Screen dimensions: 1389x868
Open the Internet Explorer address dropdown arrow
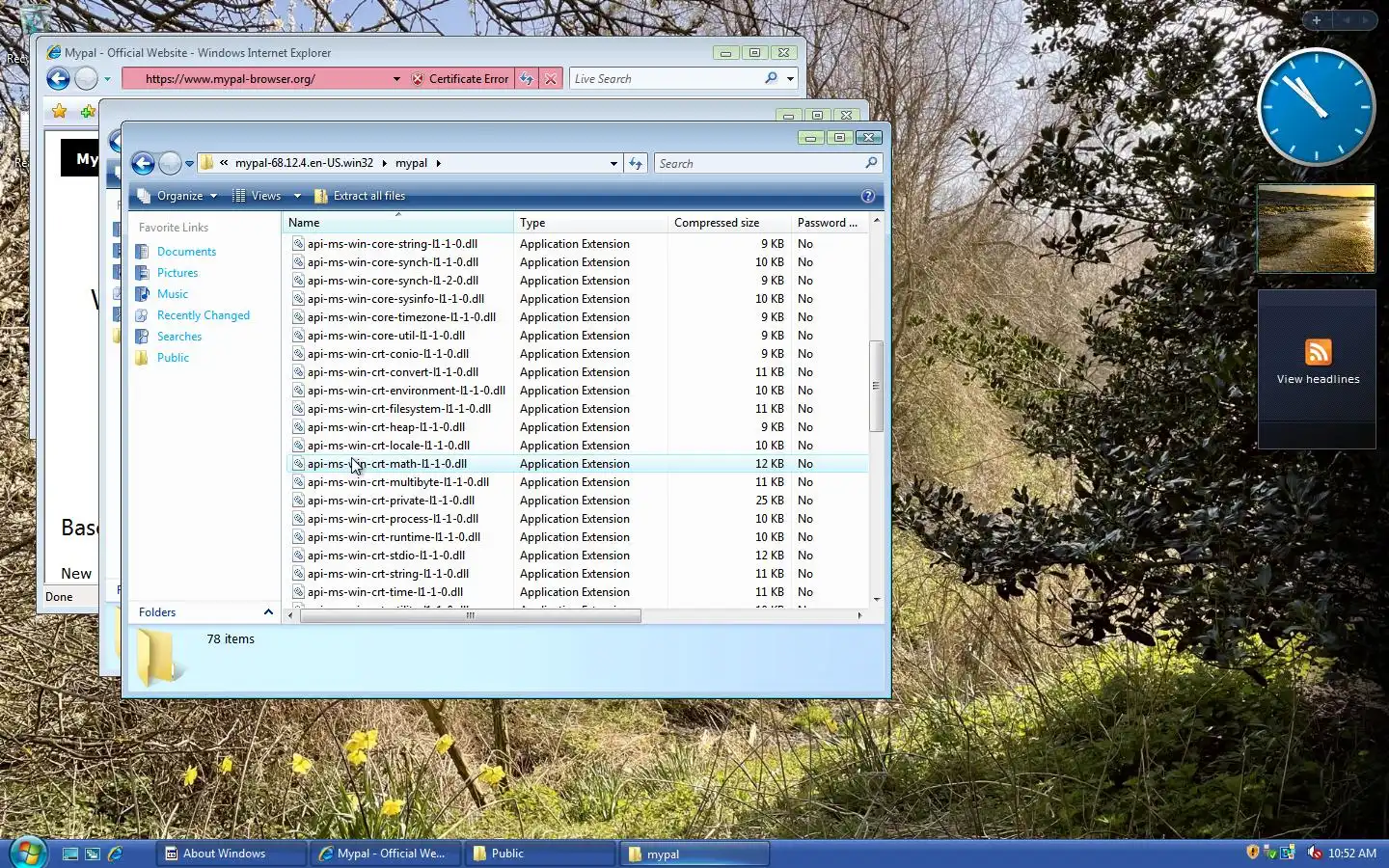point(396,79)
